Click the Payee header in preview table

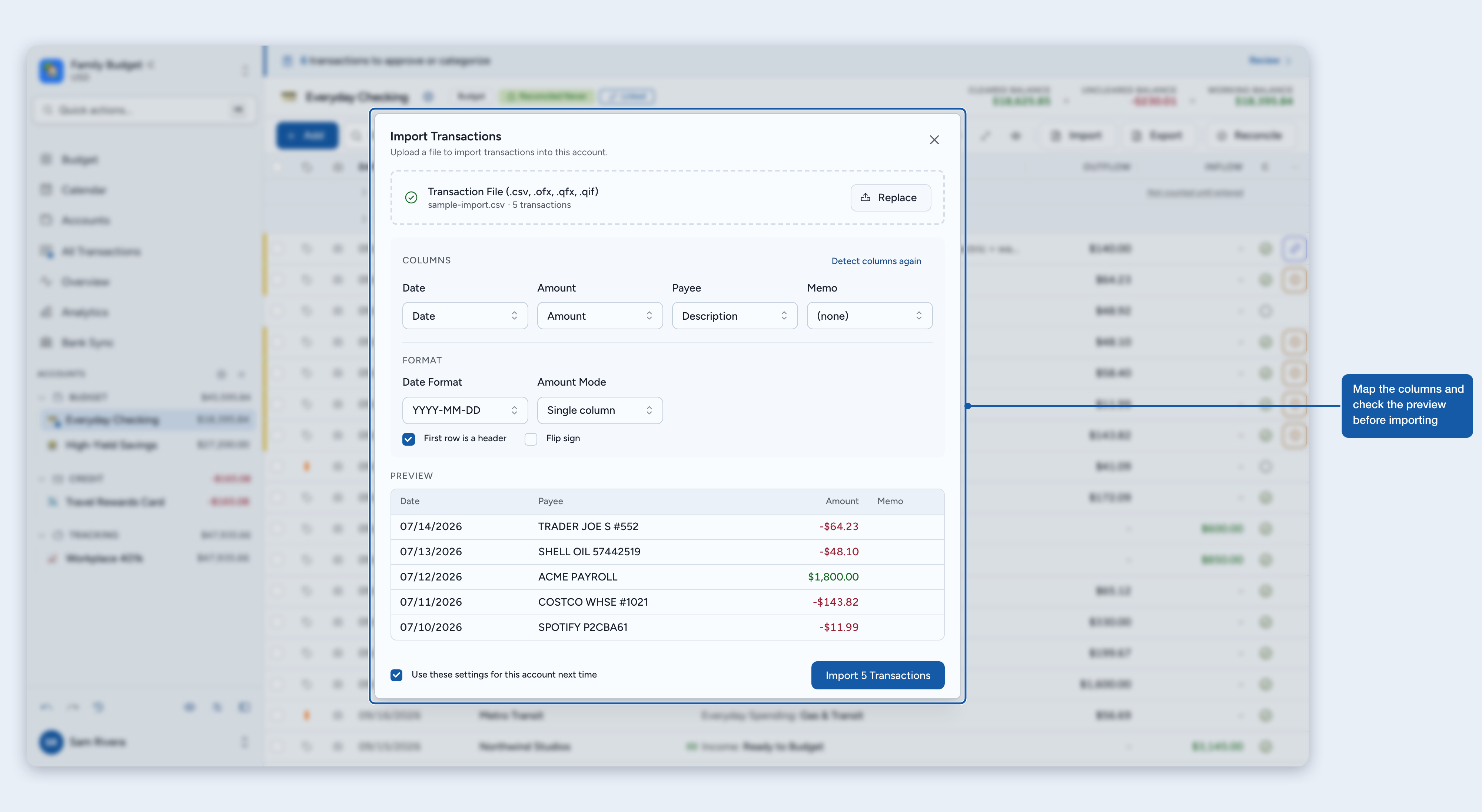551,501
